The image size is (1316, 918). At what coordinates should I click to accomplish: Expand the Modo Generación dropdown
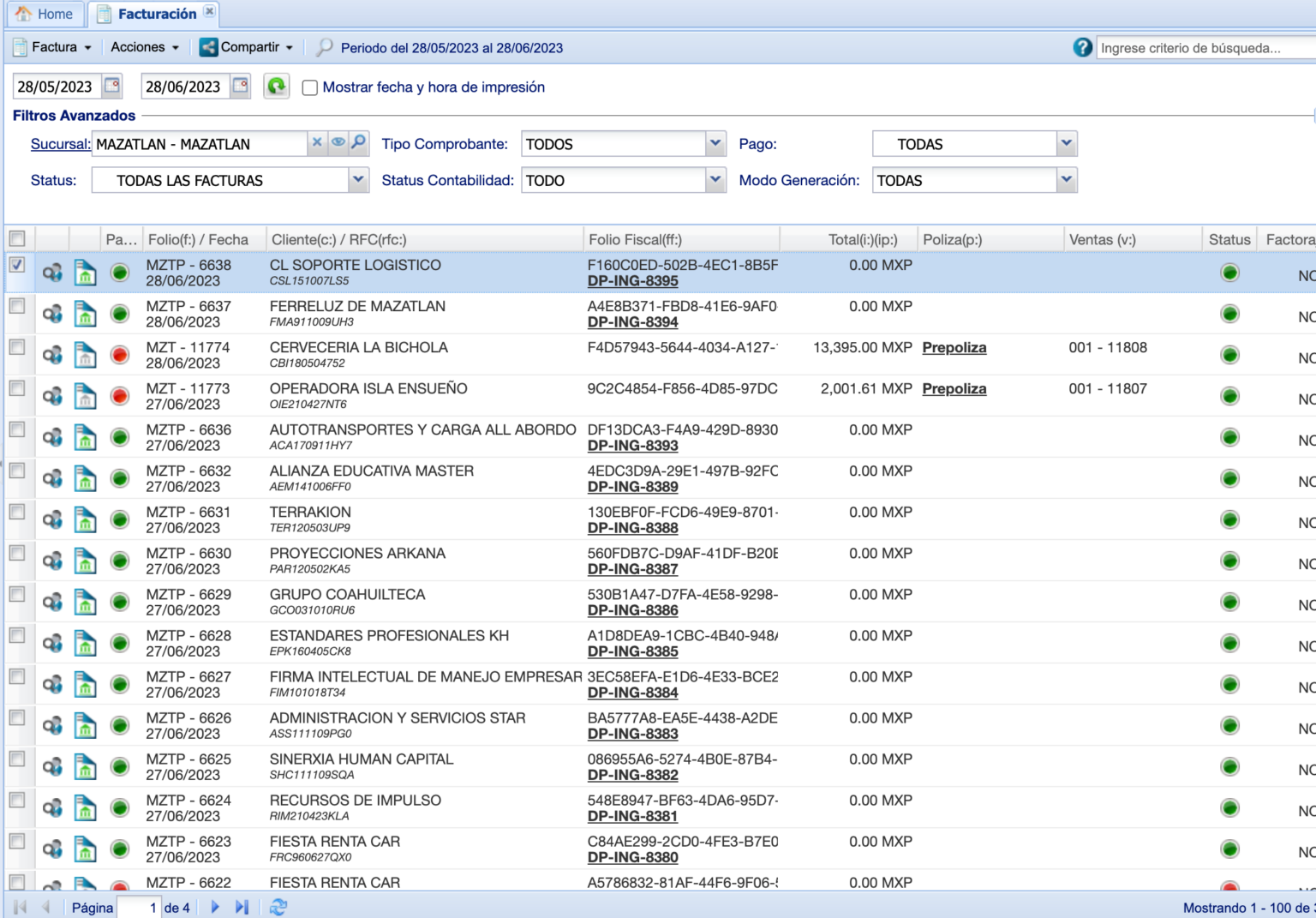click(1066, 180)
